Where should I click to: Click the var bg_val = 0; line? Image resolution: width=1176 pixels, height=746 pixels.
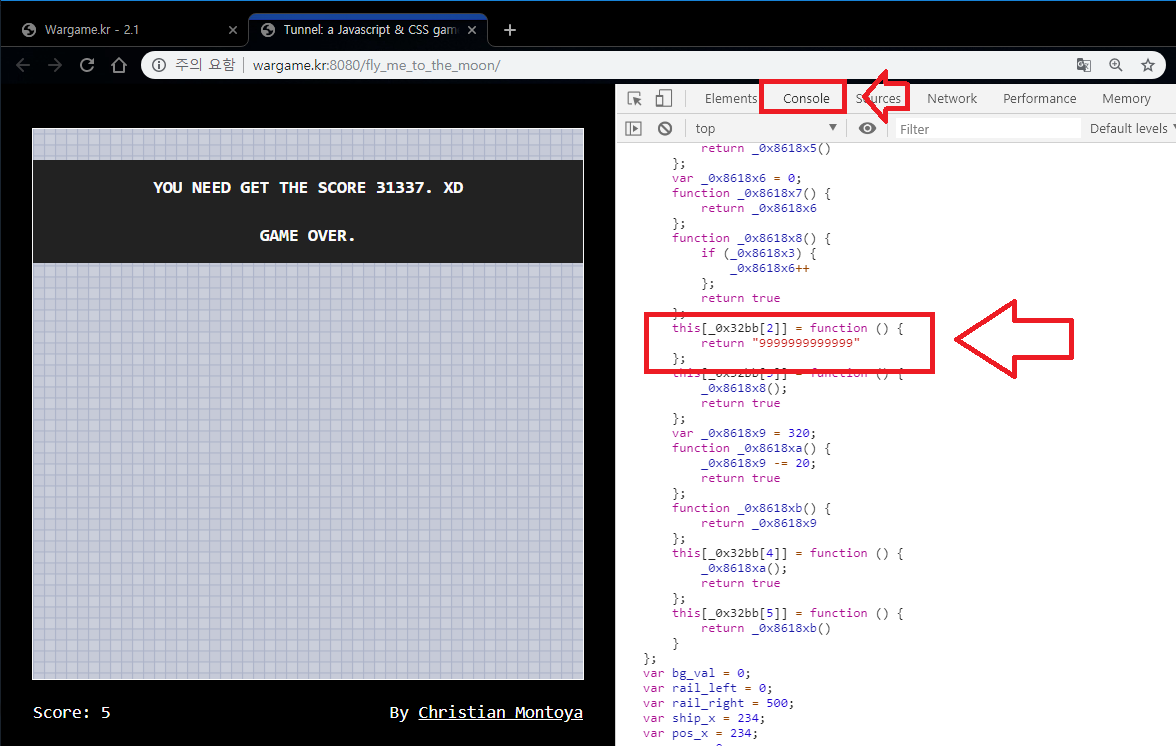696,673
